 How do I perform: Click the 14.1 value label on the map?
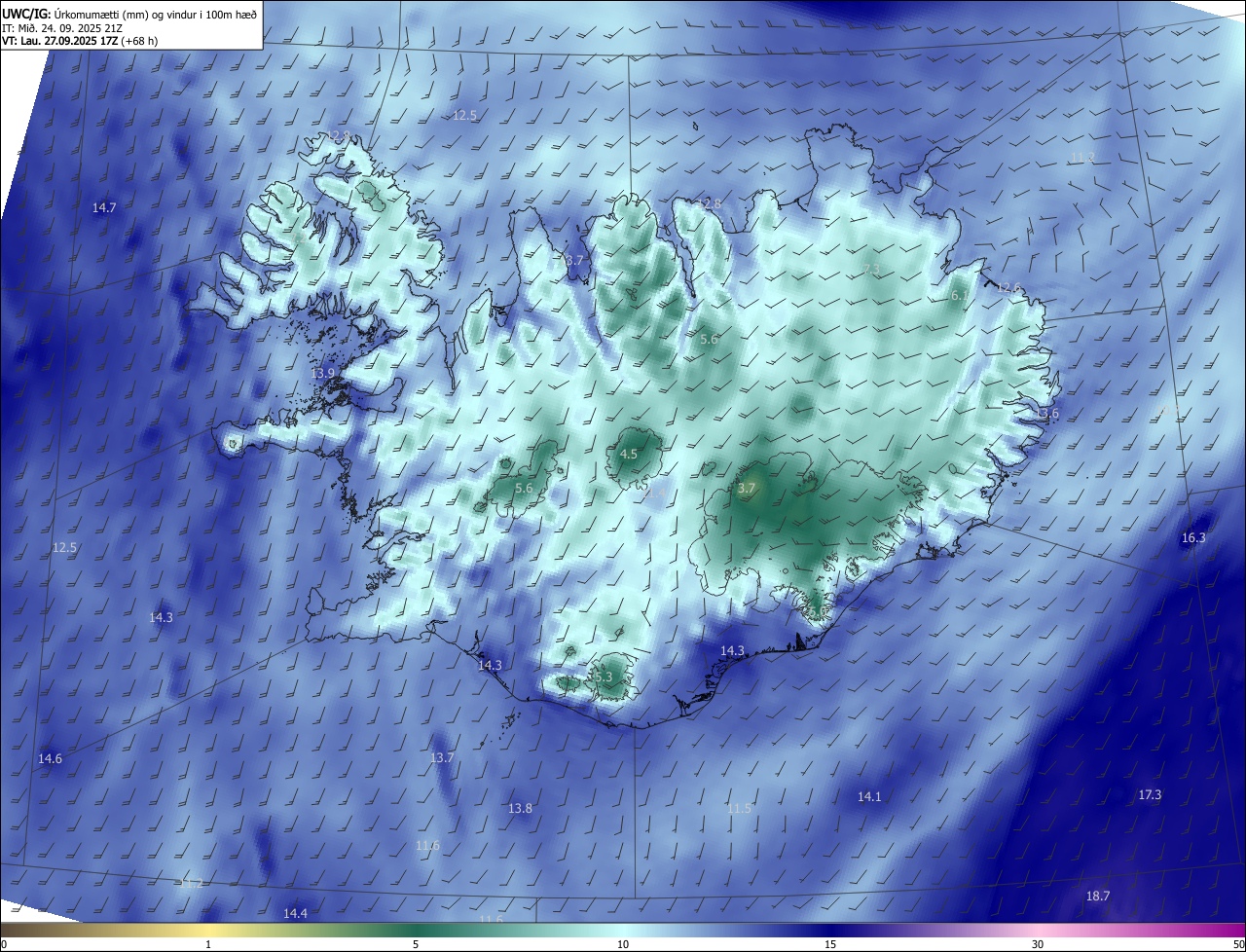click(x=869, y=797)
